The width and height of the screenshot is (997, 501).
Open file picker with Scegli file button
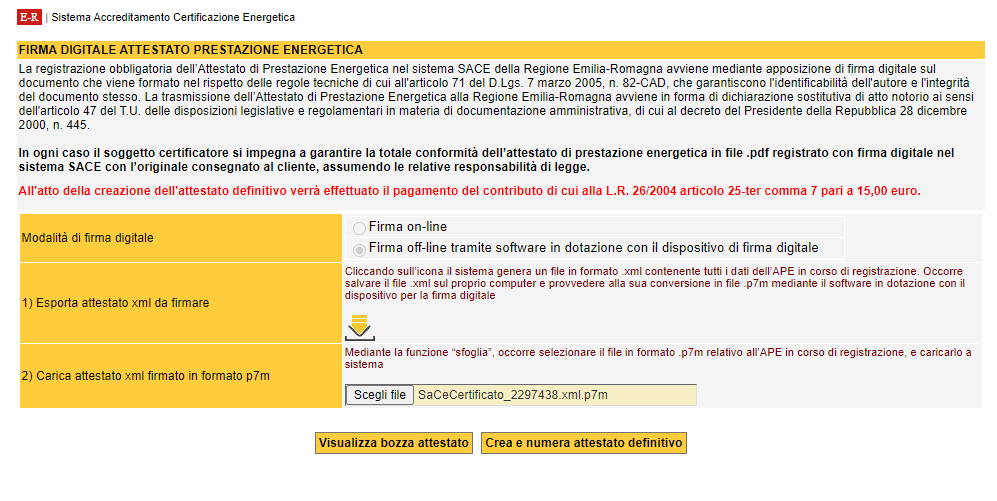click(x=380, y=395)
